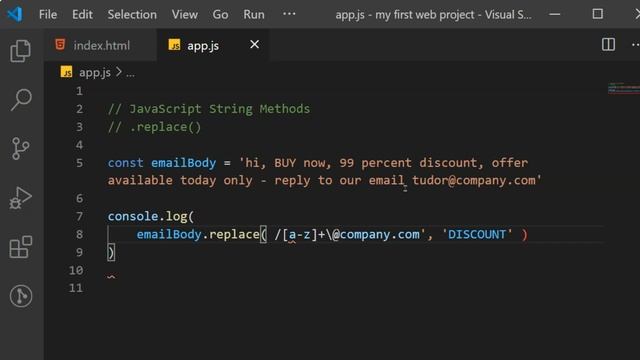640x360 pixels.
Task: Click line number 11 in gutter
Action: [x=76, y=288]
